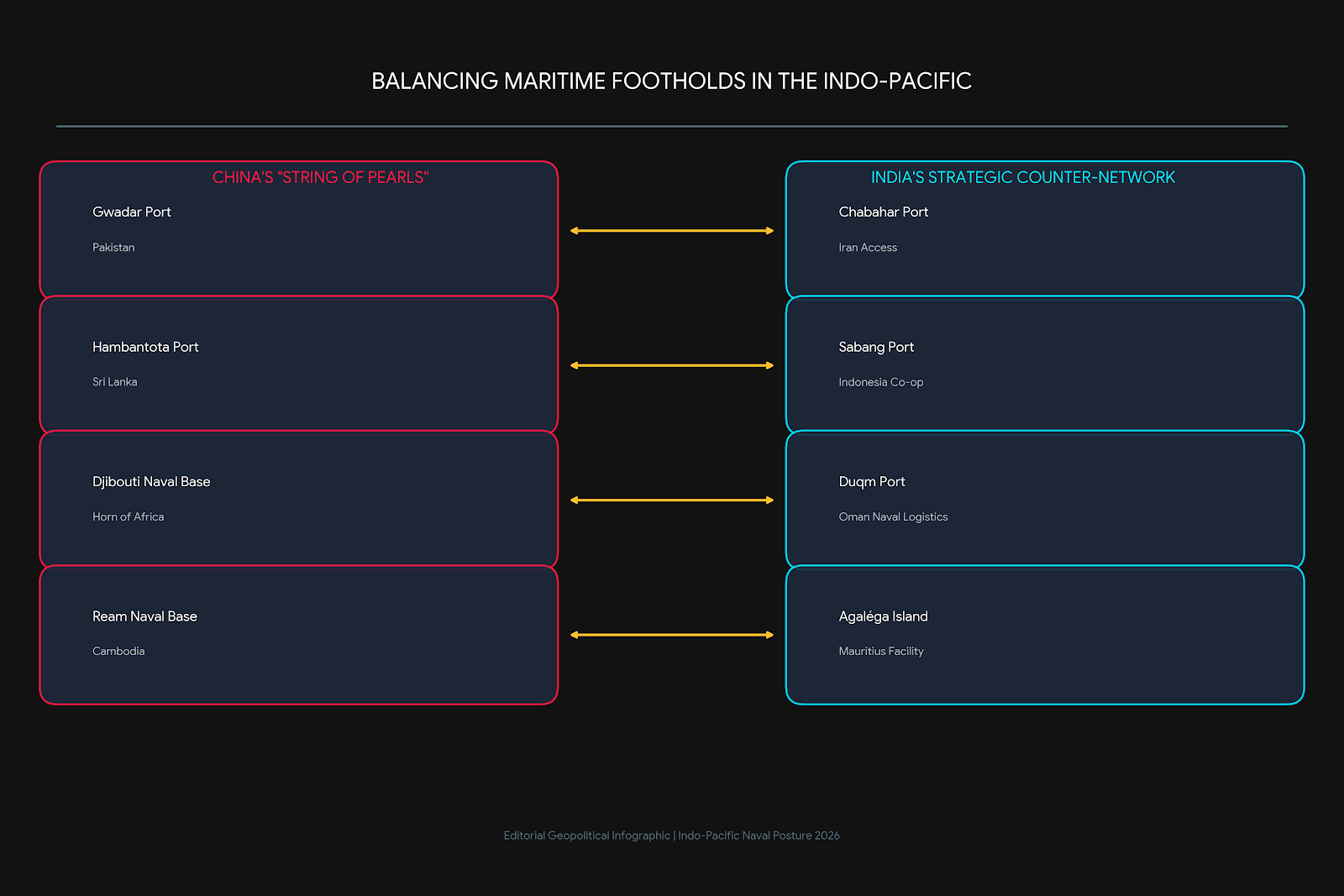This screenshot has height=896, width=1344.
Task: Select the 'Sabang Port' label
Action: pos(876,347)
